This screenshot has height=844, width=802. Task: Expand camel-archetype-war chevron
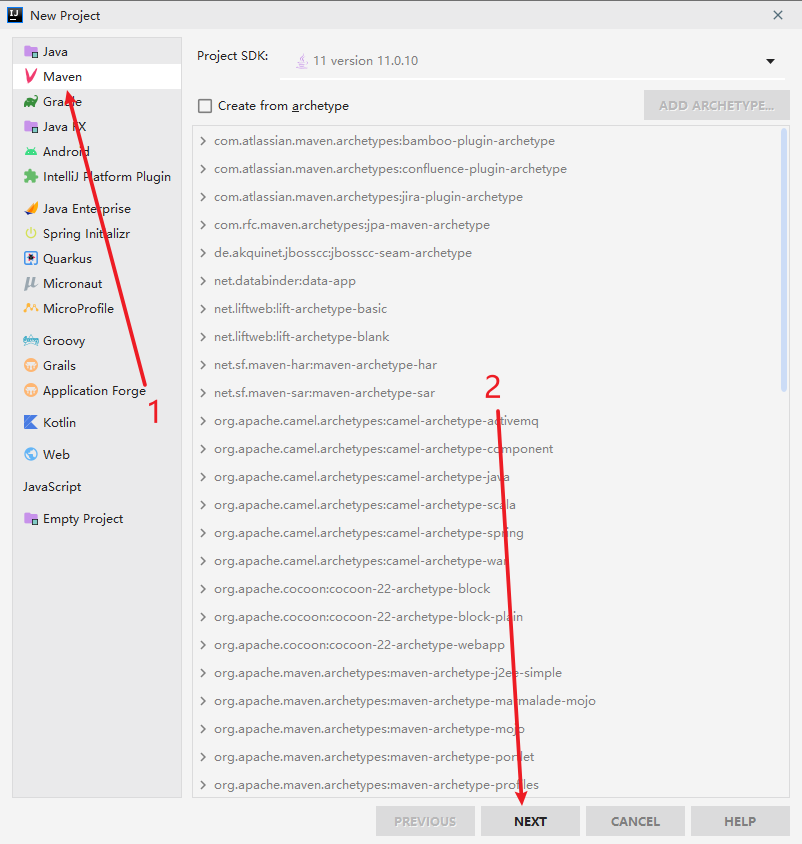pos(203,561)
